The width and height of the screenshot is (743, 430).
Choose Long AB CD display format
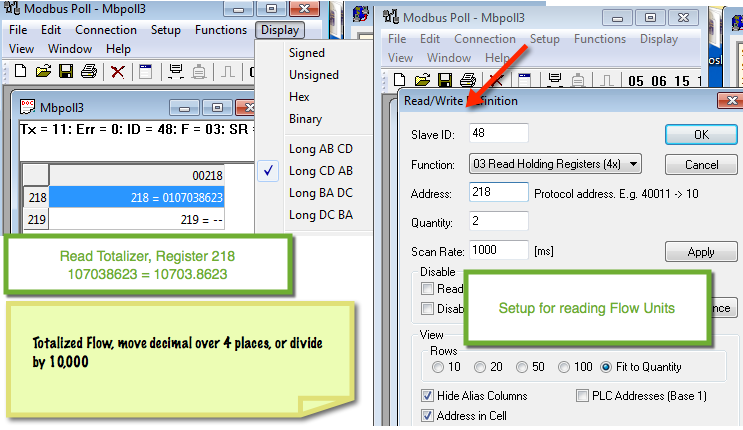pyautogui.click(x=321, y=149)
